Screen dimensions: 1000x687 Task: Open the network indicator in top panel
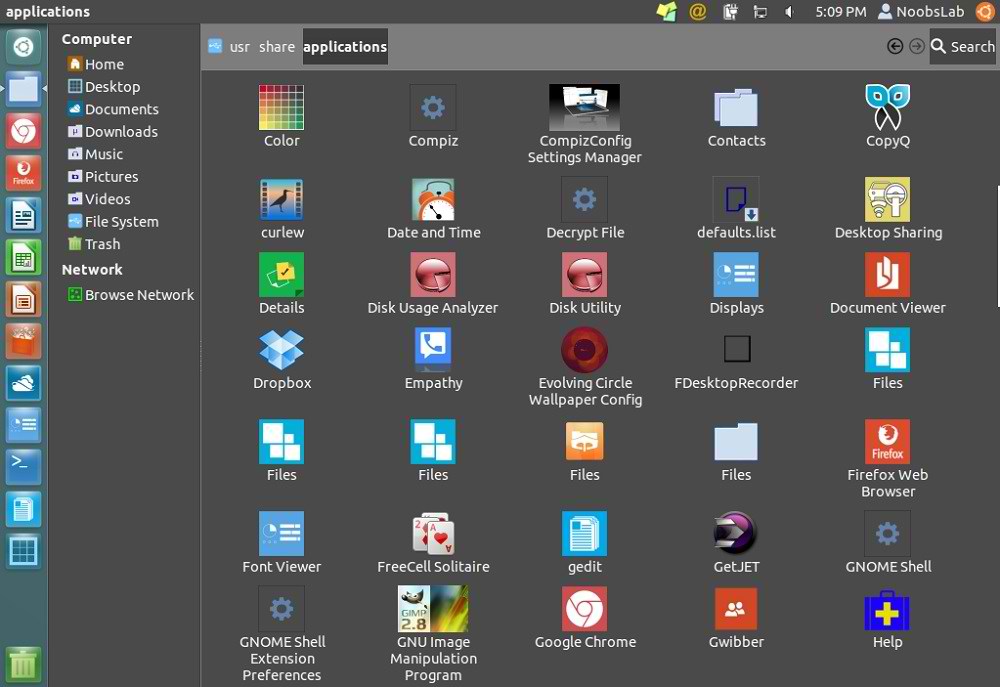(760, 11)
